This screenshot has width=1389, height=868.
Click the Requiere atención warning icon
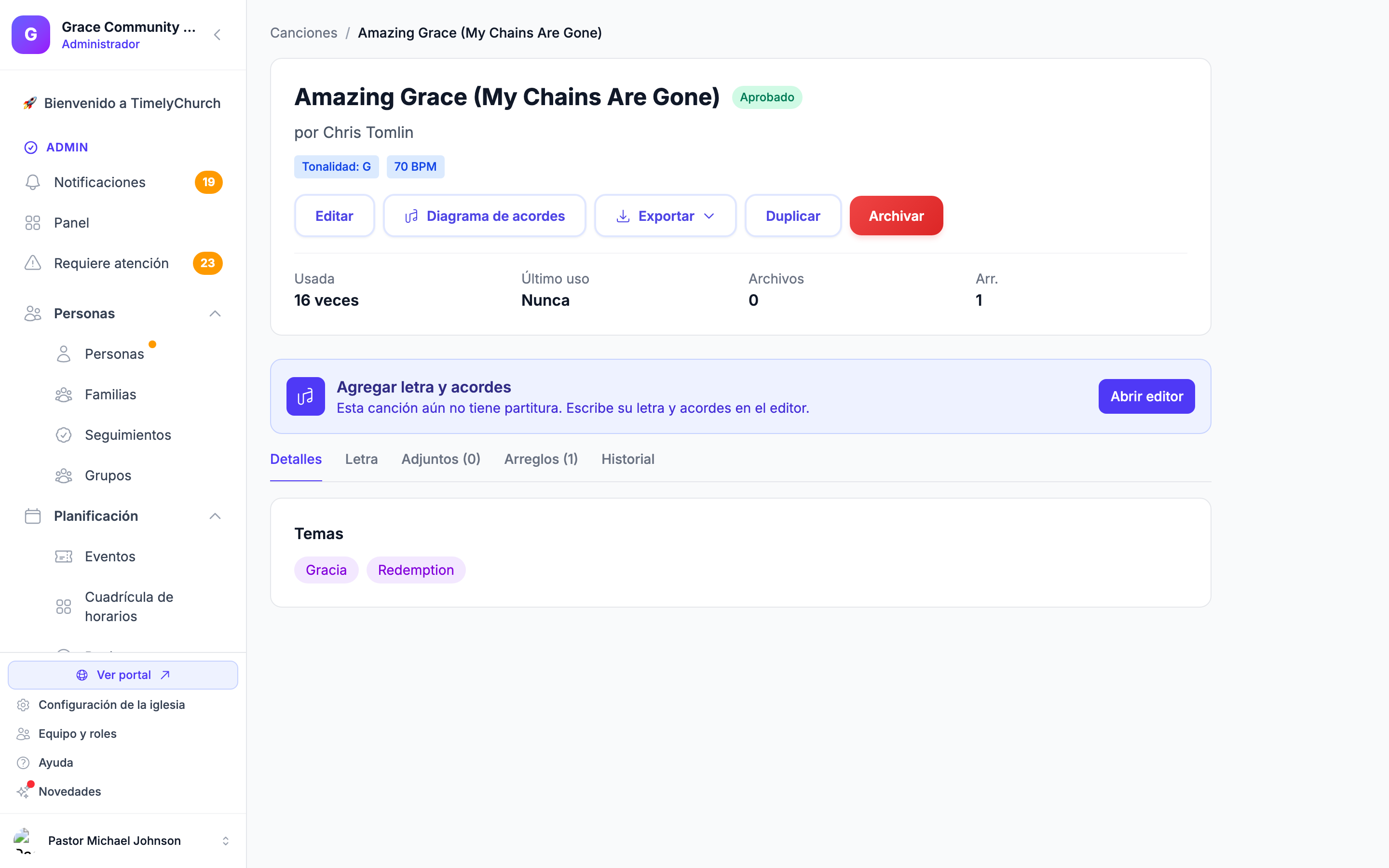(33, 263)
